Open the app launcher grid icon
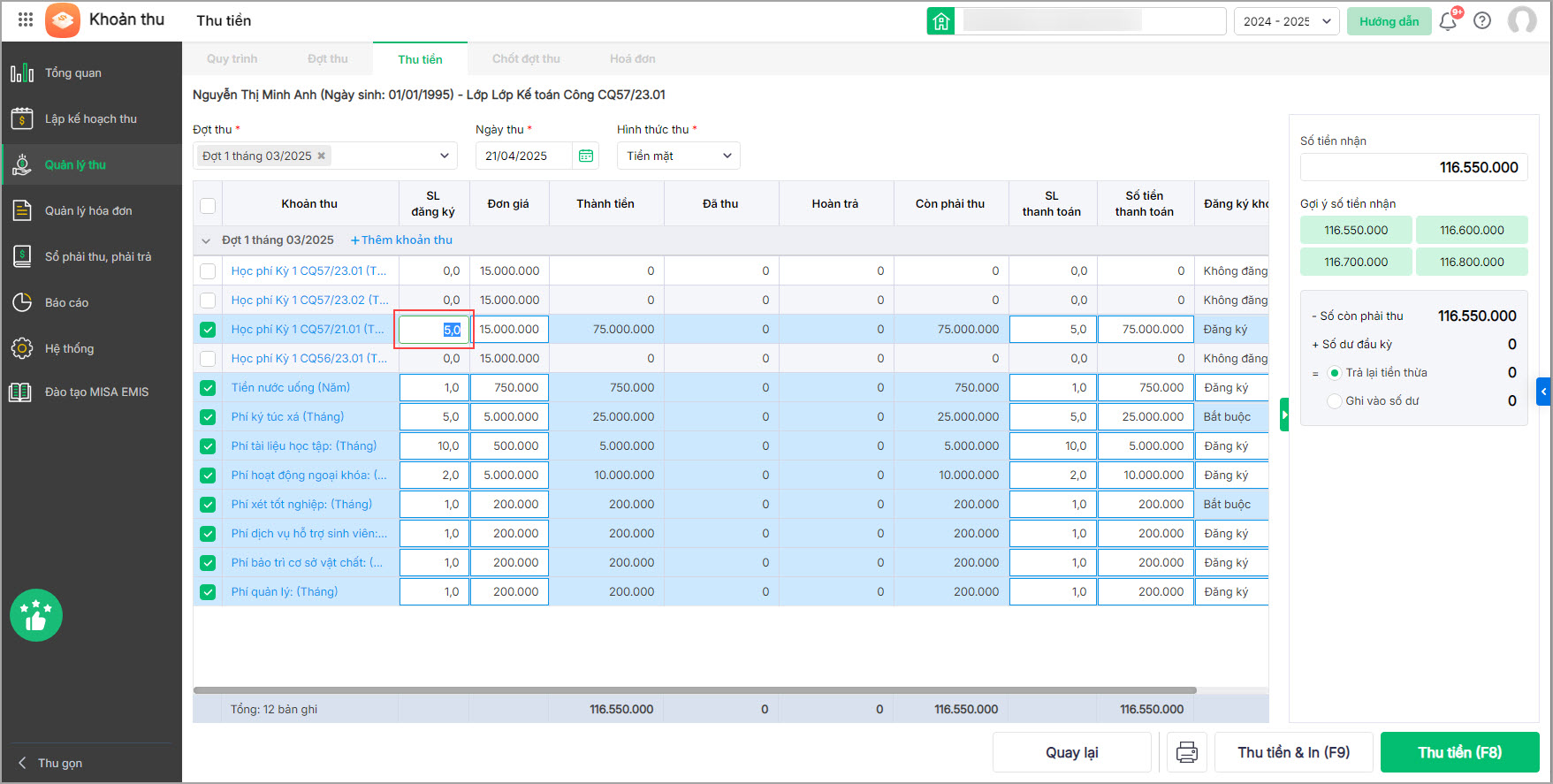This screenshot has height=784, width=1553. (x=26, y=19)
